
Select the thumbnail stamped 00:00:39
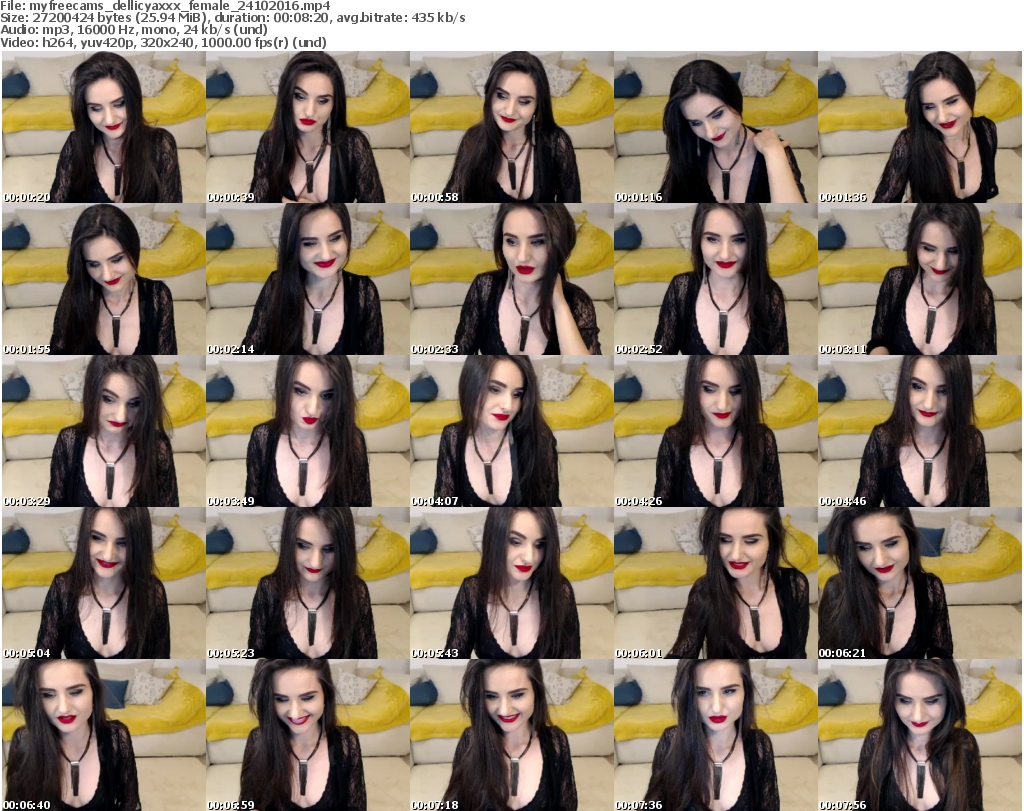[x=308, y=127]
